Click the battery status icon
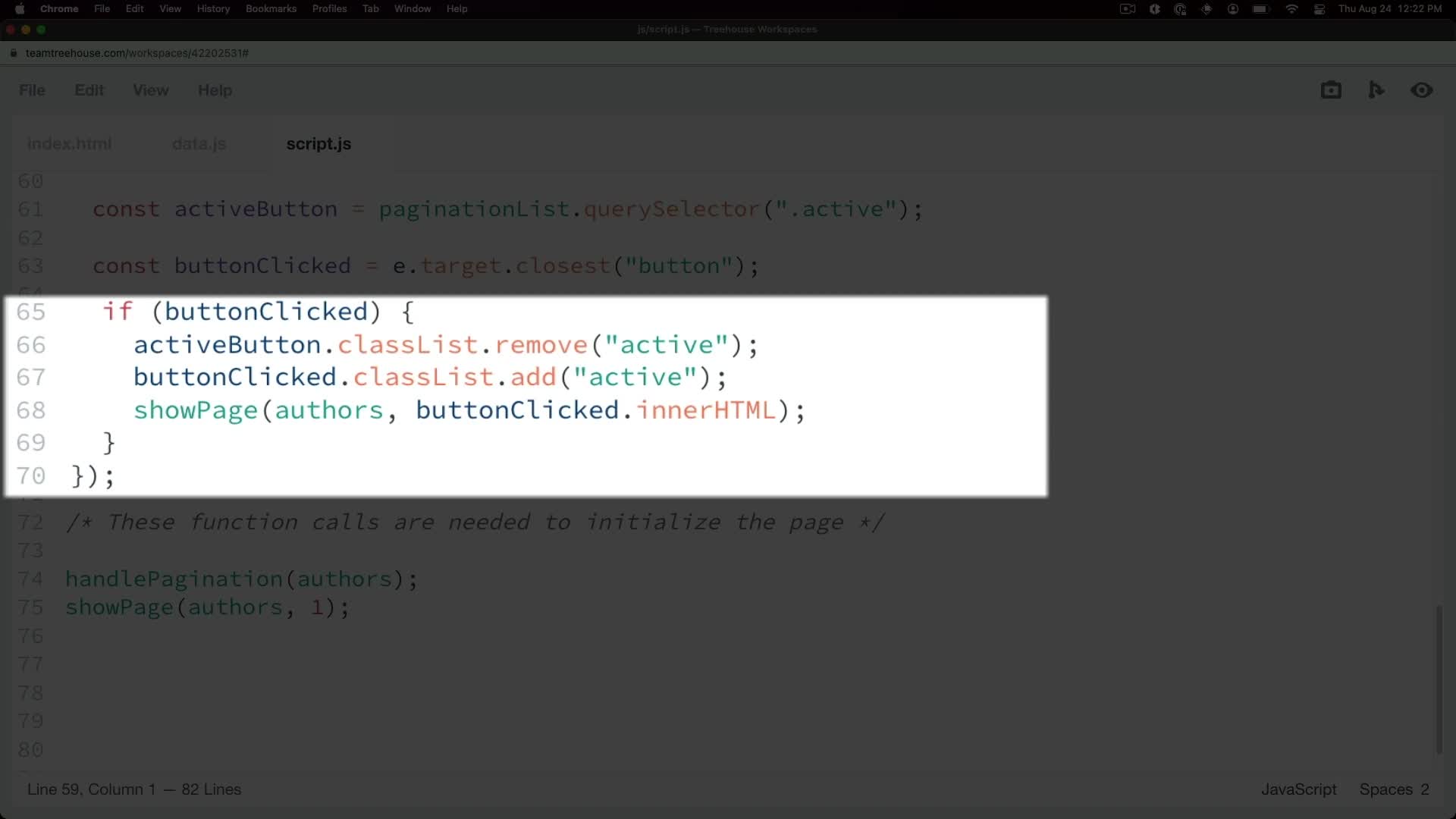The width and height of the screenshot is (1456, 819). pyautogui.click(x=1260, y=9)
